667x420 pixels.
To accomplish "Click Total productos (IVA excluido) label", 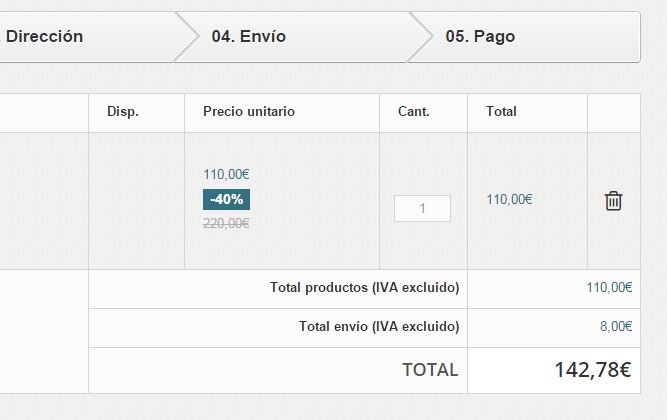I will (x=365, y=288).
